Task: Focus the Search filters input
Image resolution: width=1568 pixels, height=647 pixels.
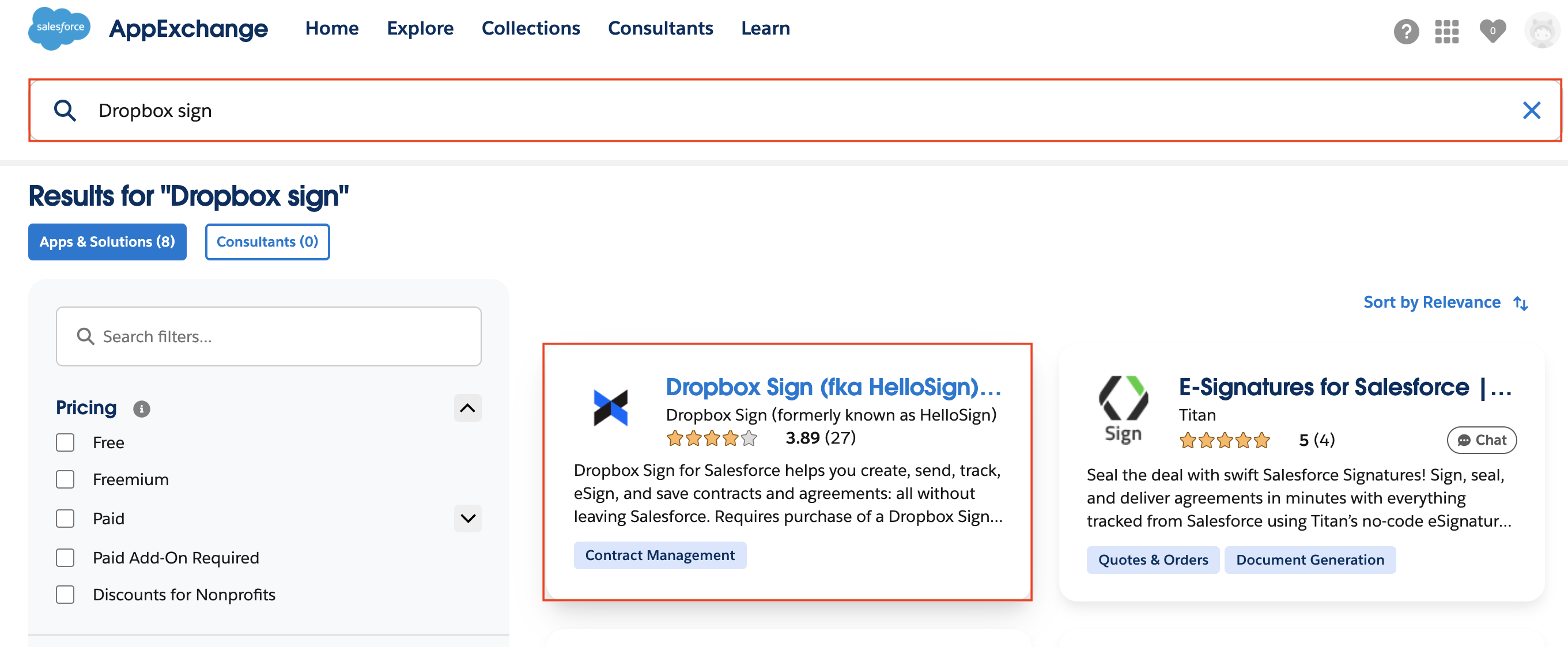Action: pyautogui.click(x=269, y=336)
